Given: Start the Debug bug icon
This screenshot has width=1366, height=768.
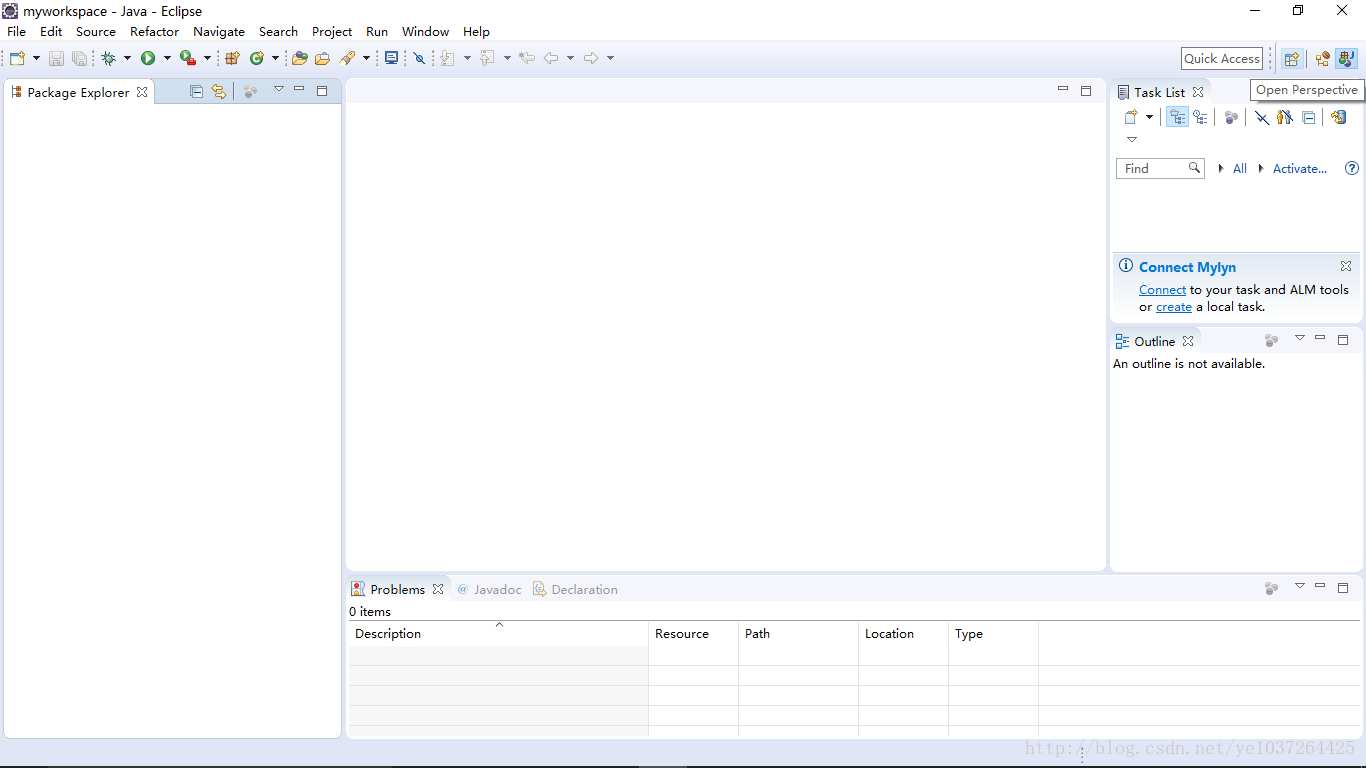Looking at the screenshot, I should click(109, 58).
